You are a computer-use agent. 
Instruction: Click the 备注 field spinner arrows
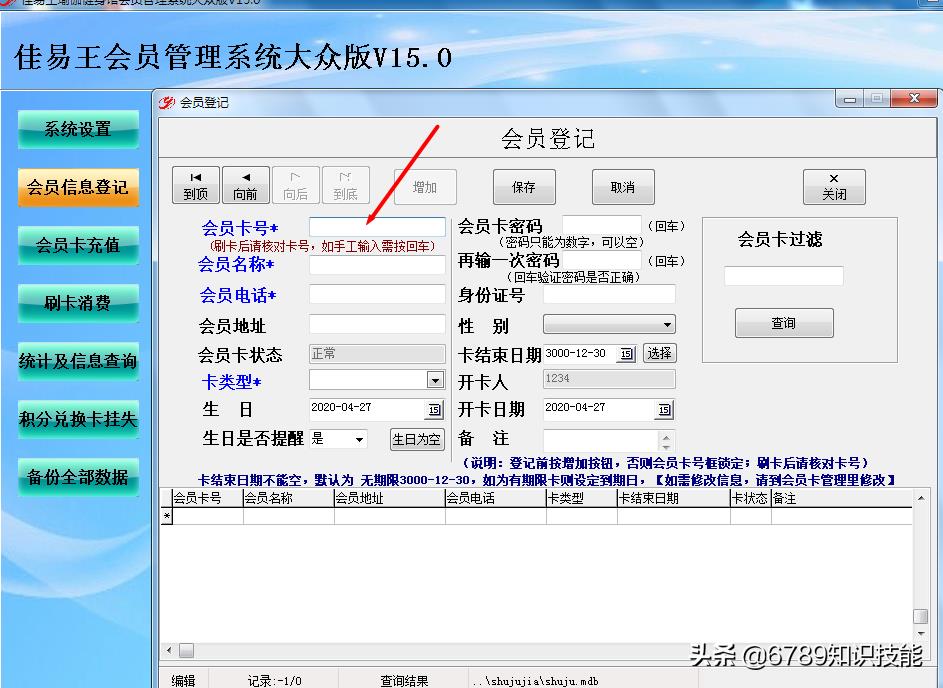667,441
